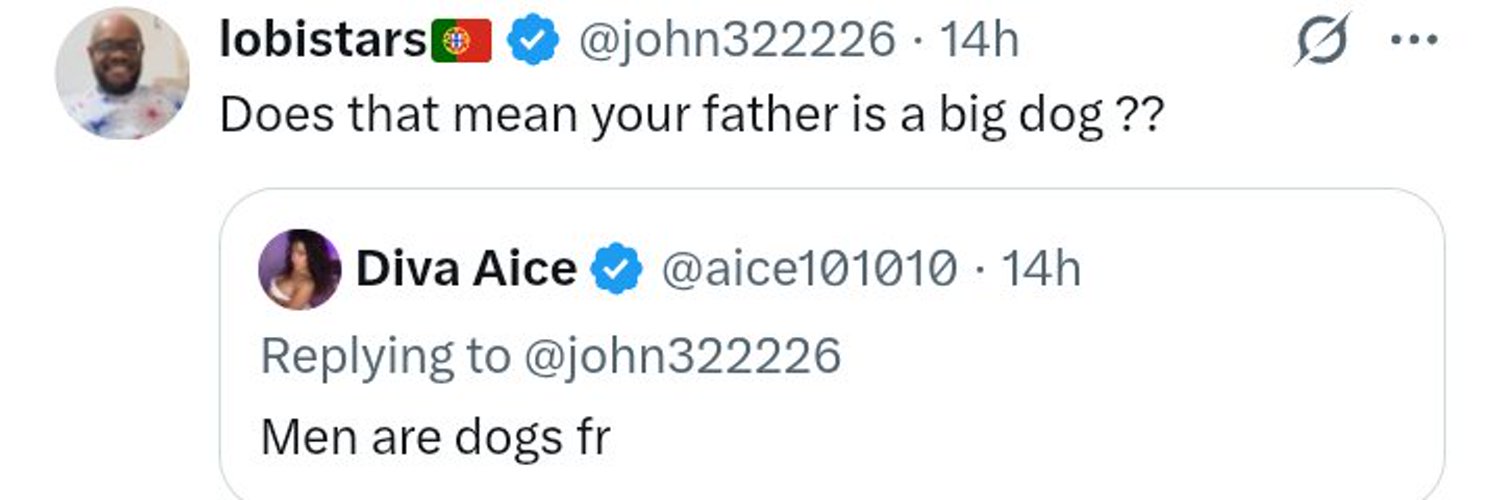Click the Portugal flag emoji
1500x500 pixels.
[x=461, y=41]
